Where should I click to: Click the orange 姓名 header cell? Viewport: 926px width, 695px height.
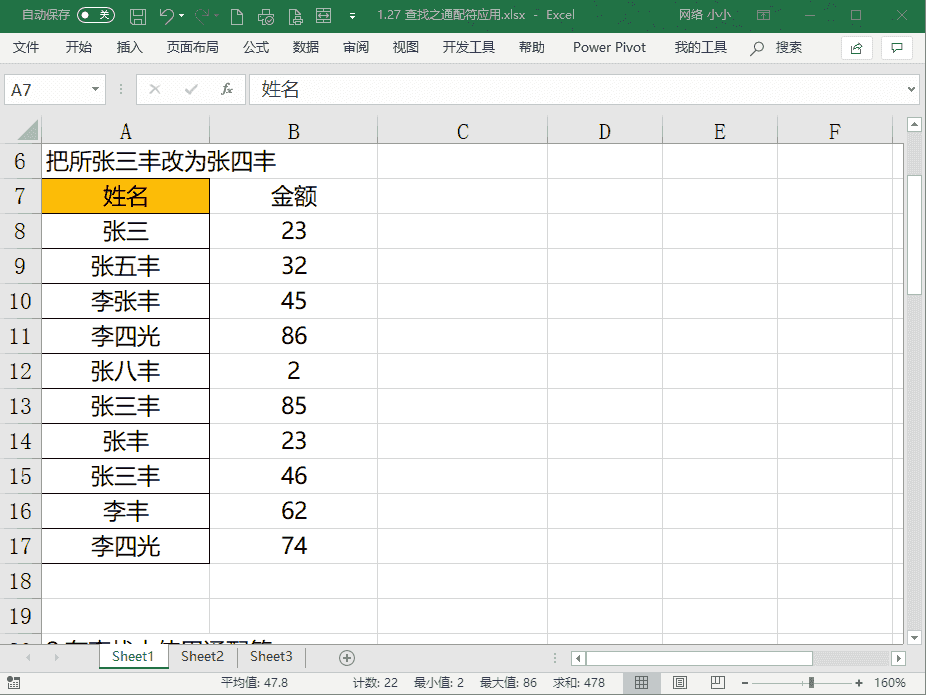point(125,196)
